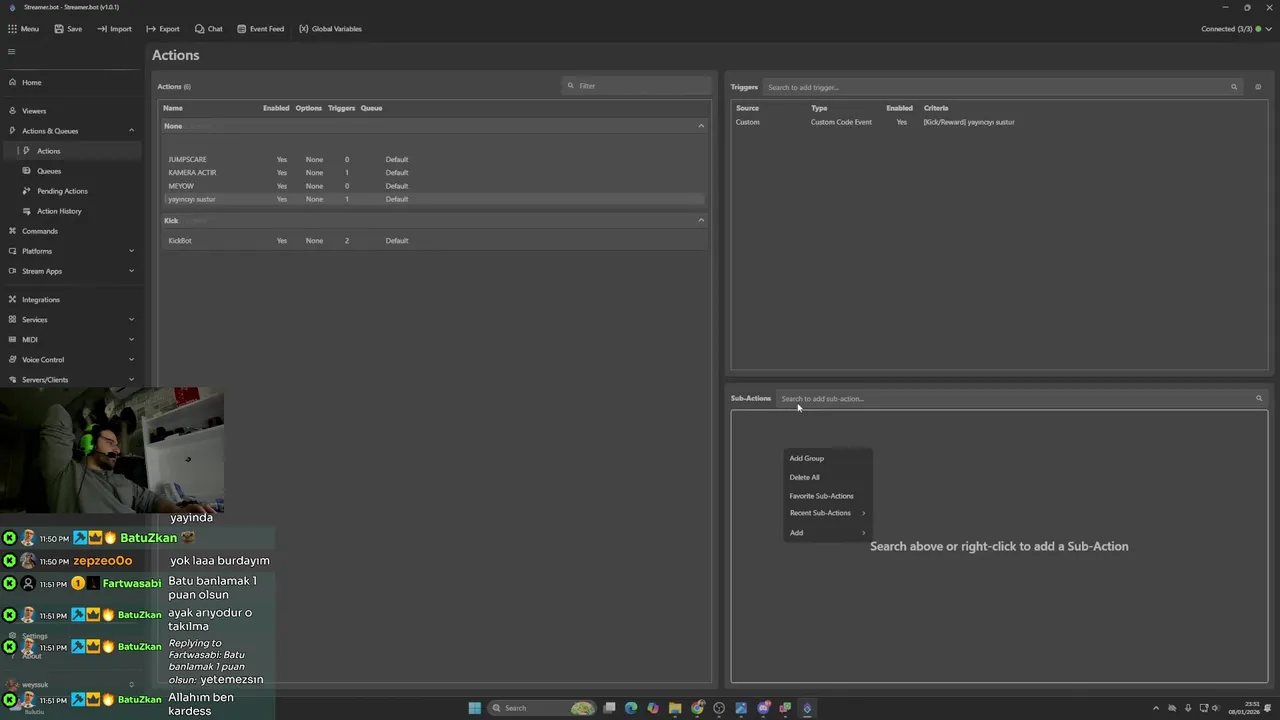Image resolution: width=1280 pixels, height=720 pixels.
Task: Go to Commands in the sidebar
Action: pos(70,231)
